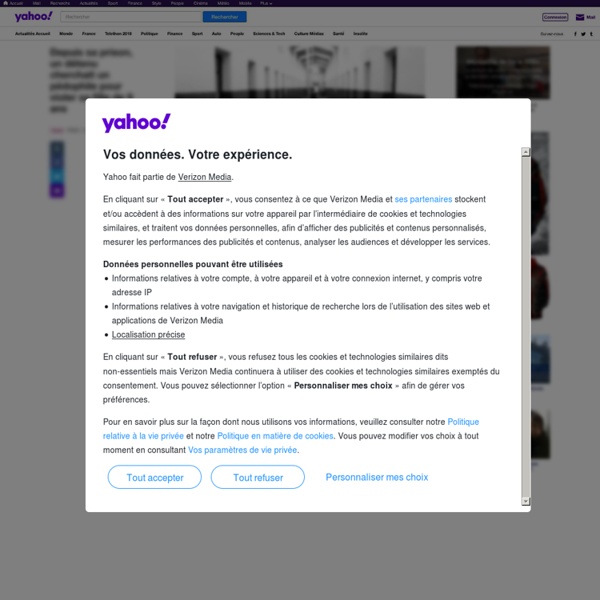This screenshot has height=600, width=600.
Task: Click the Tout accepter button
Action: click(155, 477)
